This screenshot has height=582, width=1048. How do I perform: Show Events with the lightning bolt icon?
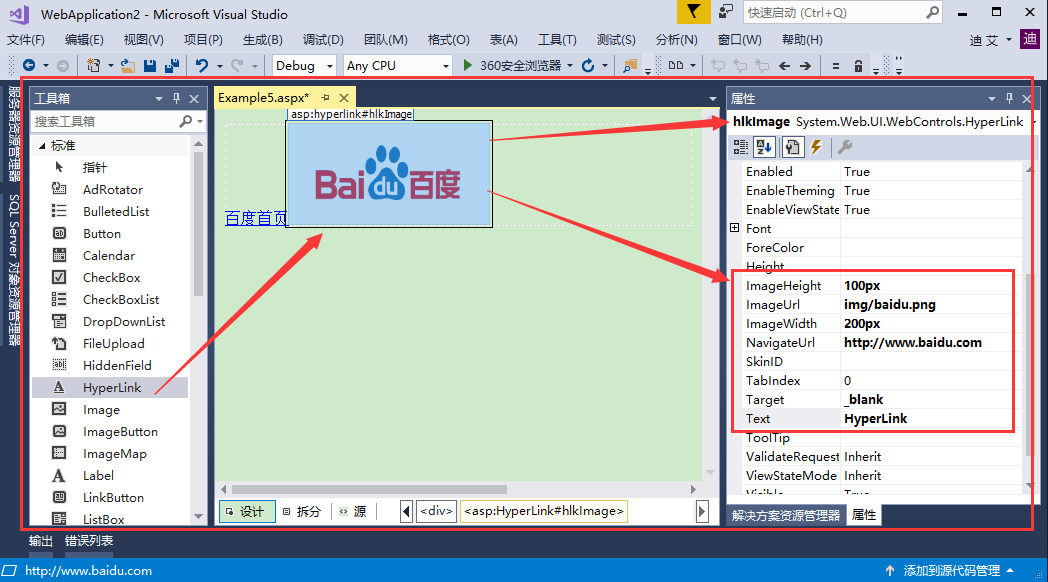816,147
